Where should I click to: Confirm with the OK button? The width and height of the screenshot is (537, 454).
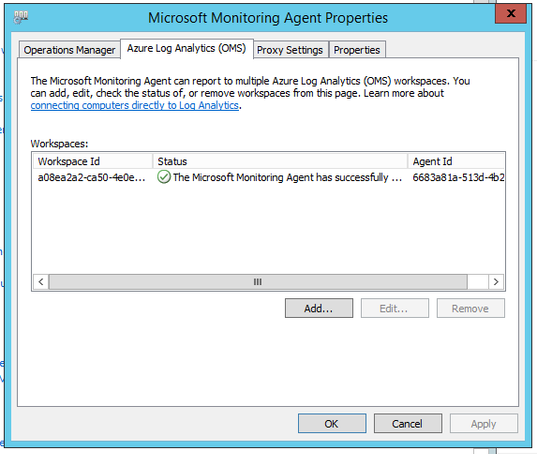pos(332,424)
